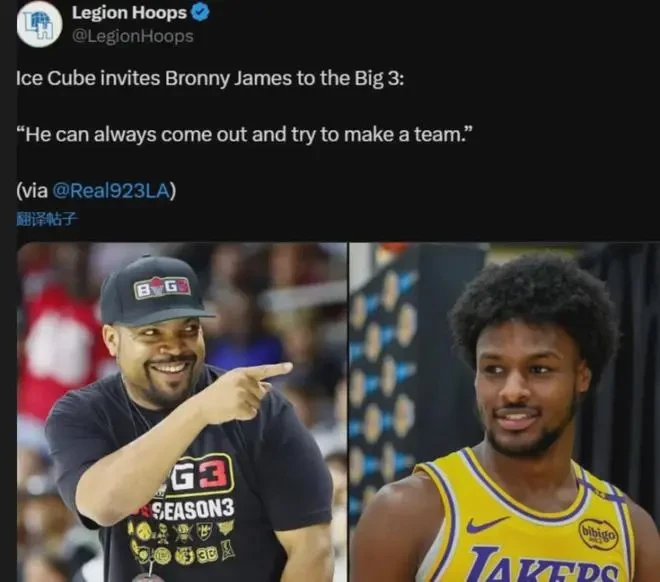The image size is (660, 582).
Task: Click the blue verified checkmark badge
Action: coord(200,13)
